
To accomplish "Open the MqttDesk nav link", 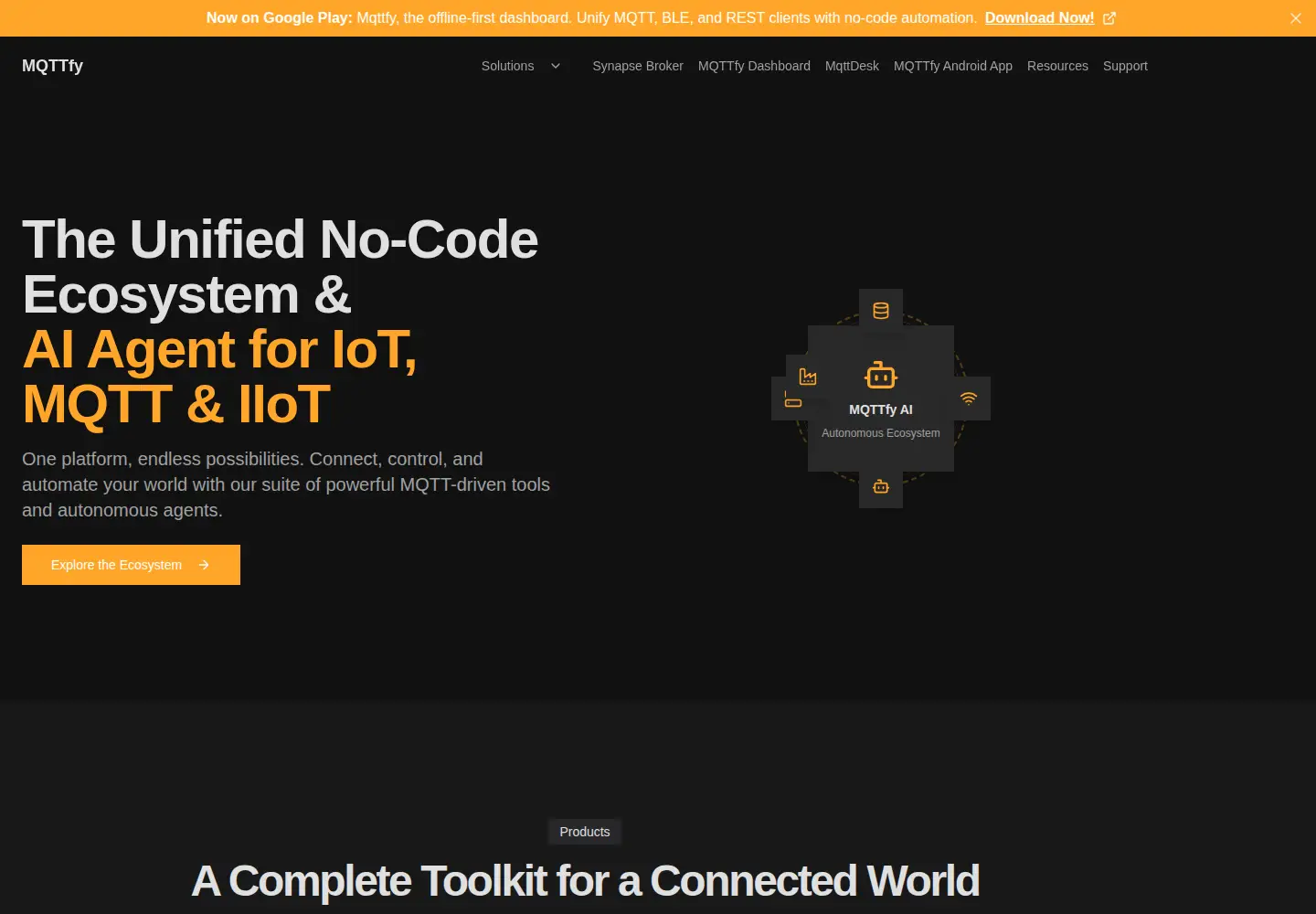I will point(852,66).
